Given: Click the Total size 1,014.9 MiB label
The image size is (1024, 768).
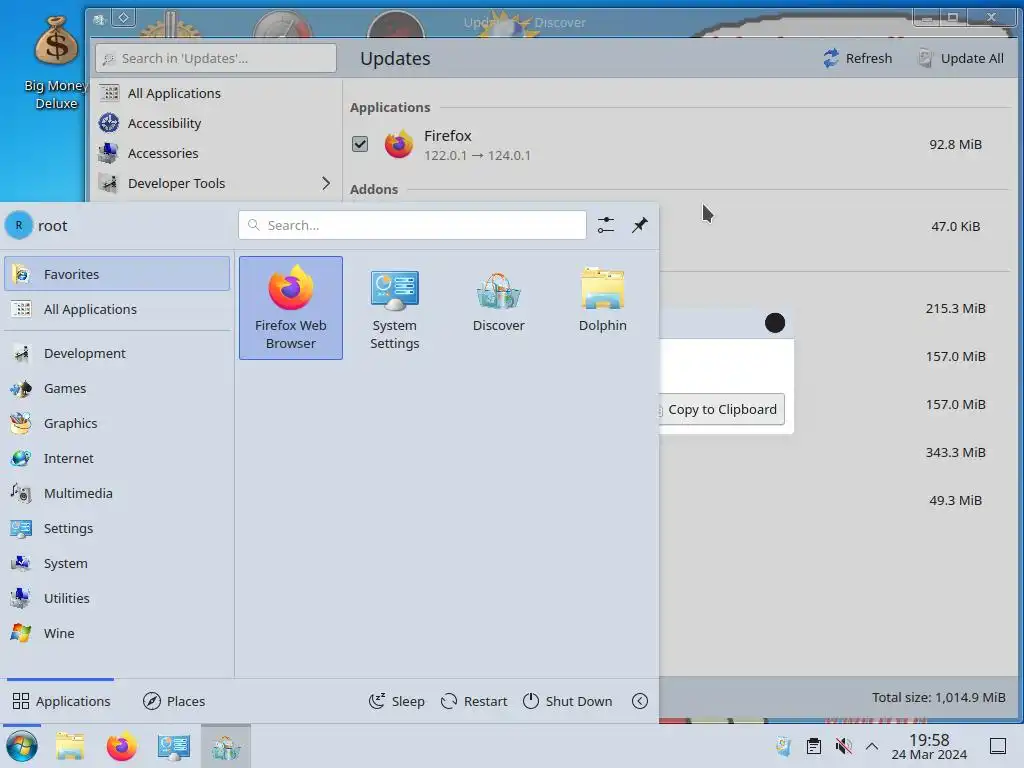Looking at the screenshot, I should pos(938,697).
